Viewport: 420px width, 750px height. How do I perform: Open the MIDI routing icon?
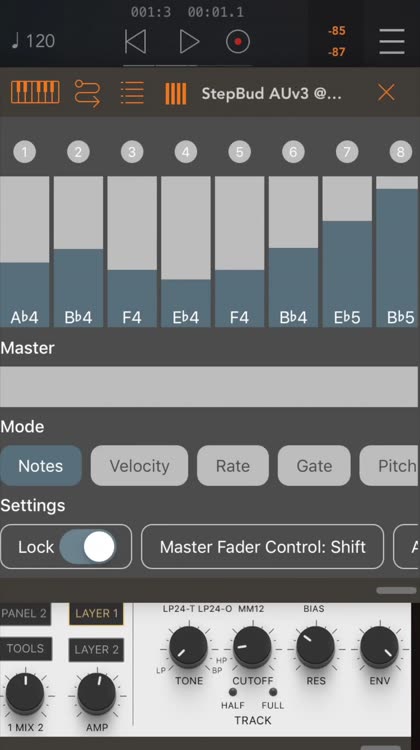[88, 93]
